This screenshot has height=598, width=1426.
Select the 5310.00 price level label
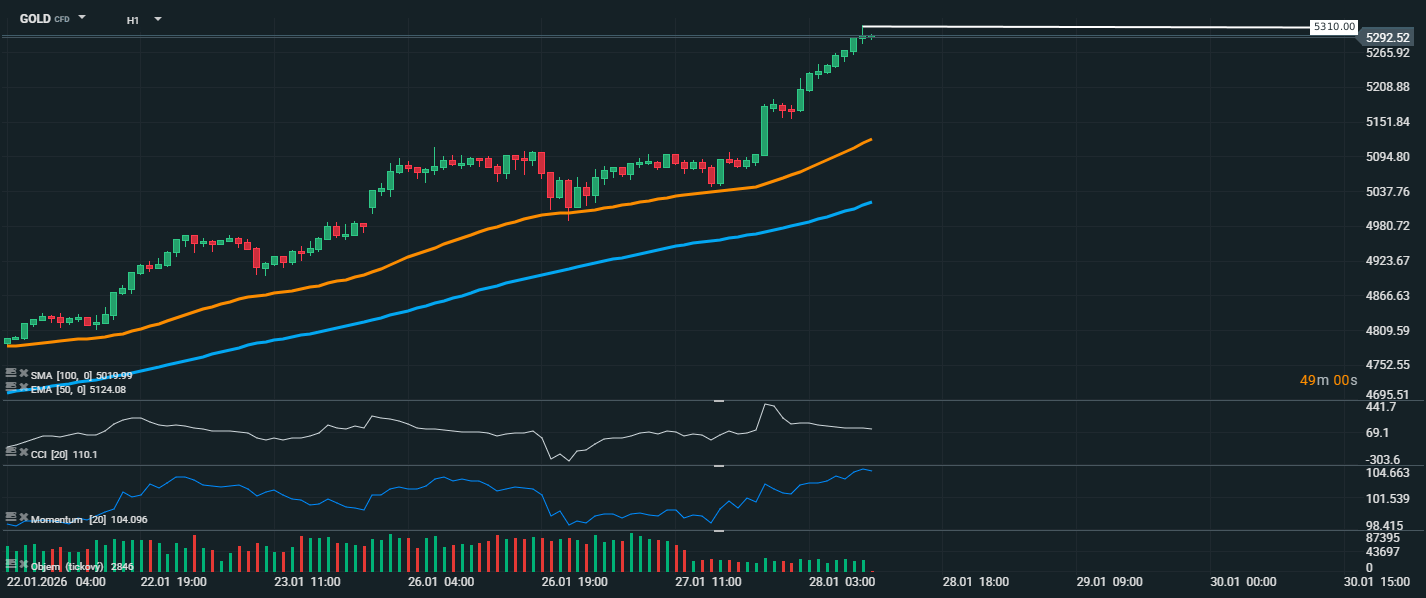coord(1335,27)
